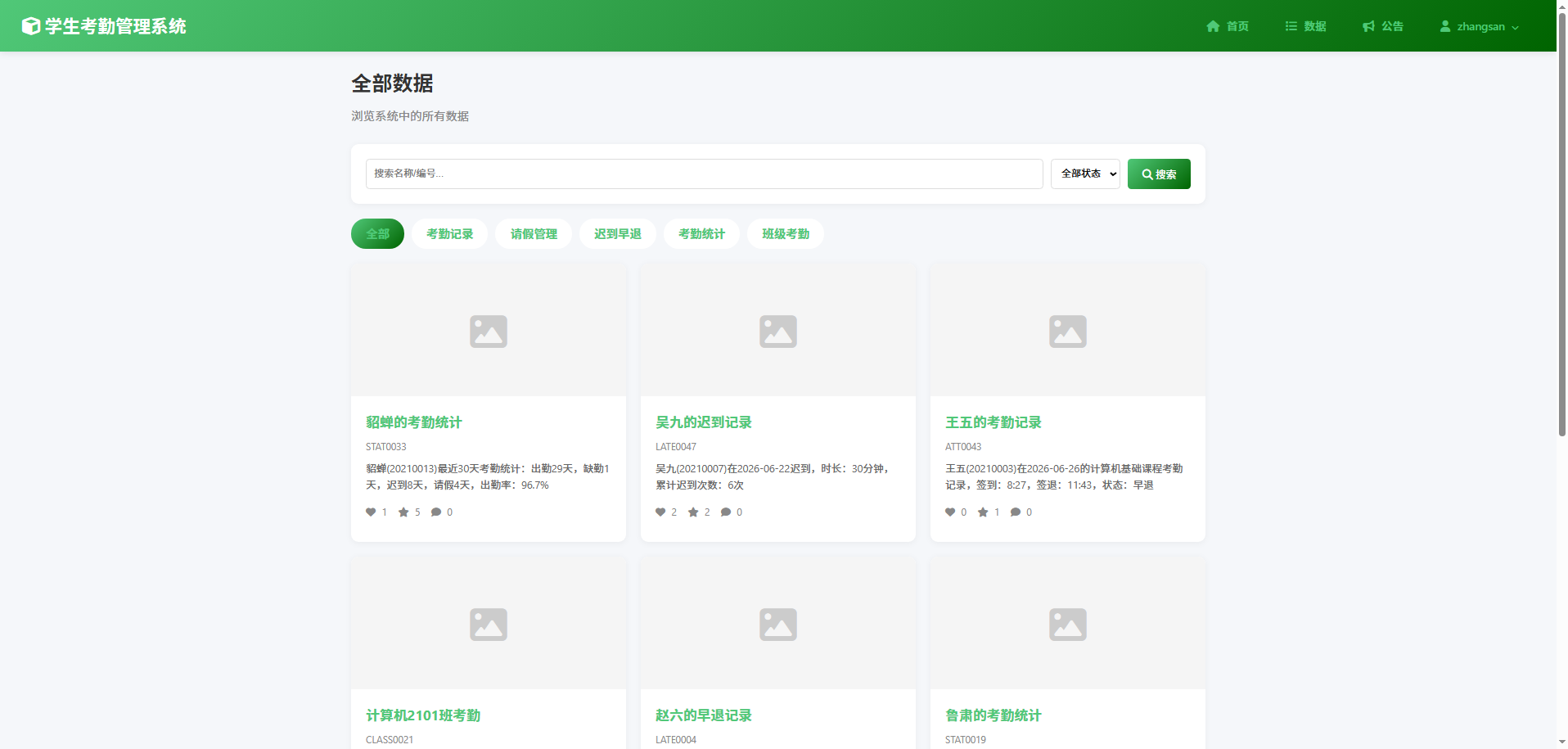Open the 王五的考勤记录 title link

[x=993, y=422]
